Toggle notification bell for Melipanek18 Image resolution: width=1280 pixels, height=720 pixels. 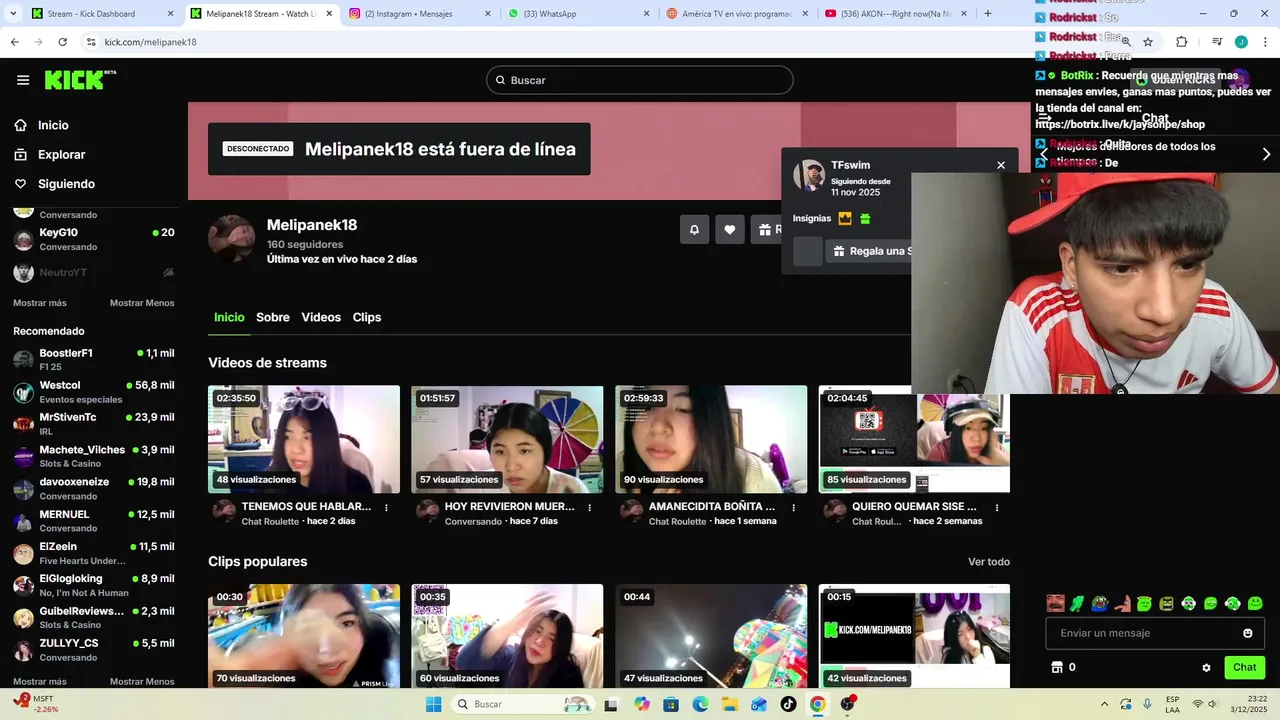(x=694, y=230)
